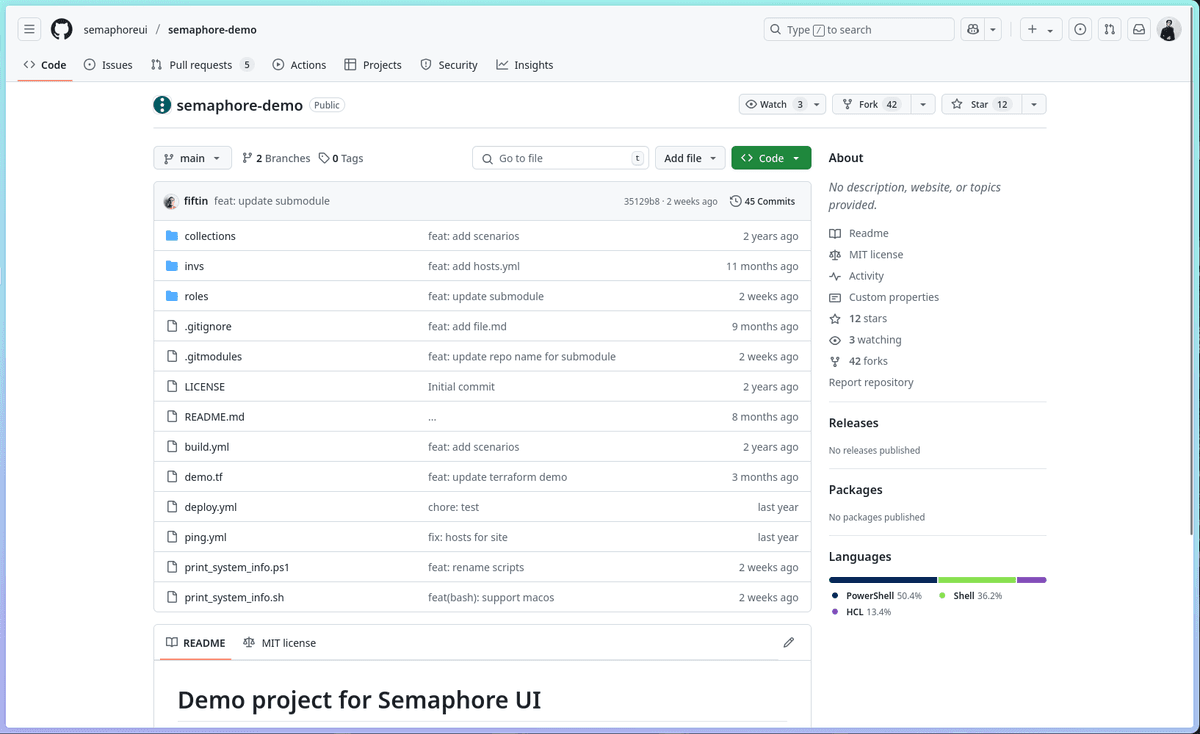The height and width of the screenshot is (734, 1200).
Task: Open the main branch selector
Action: coord(192,158)
